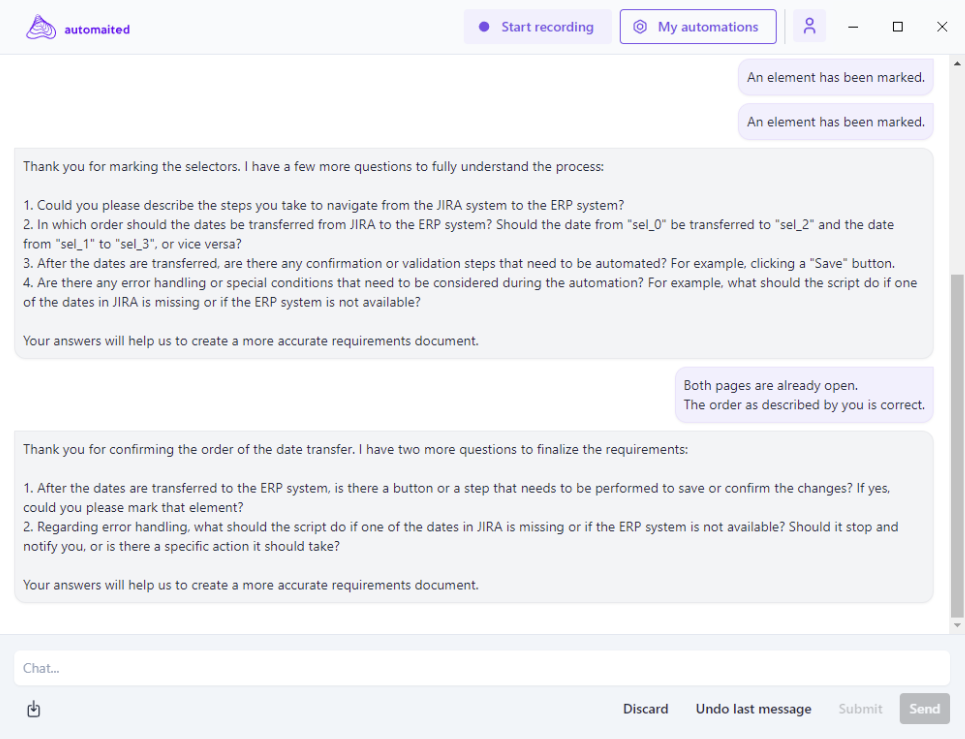Click the automaited brand name text
The height and width of the screenshot is (739, 965).
(x=97, y=29)
